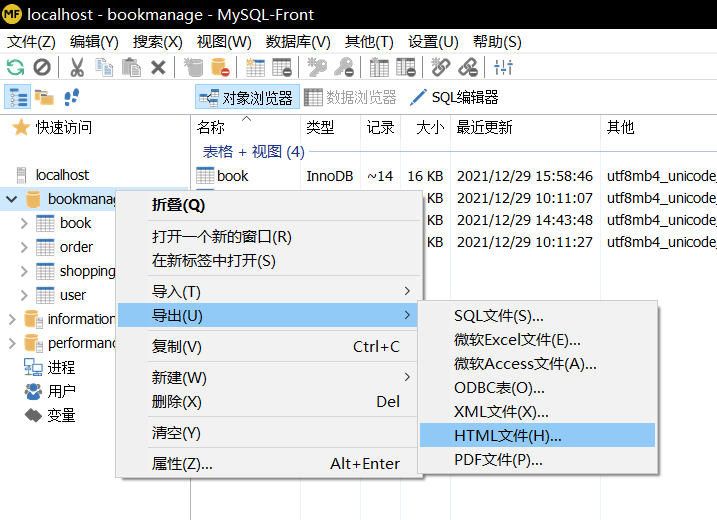
Task: Select the 变量 tree item
Action: coord(61,415)
